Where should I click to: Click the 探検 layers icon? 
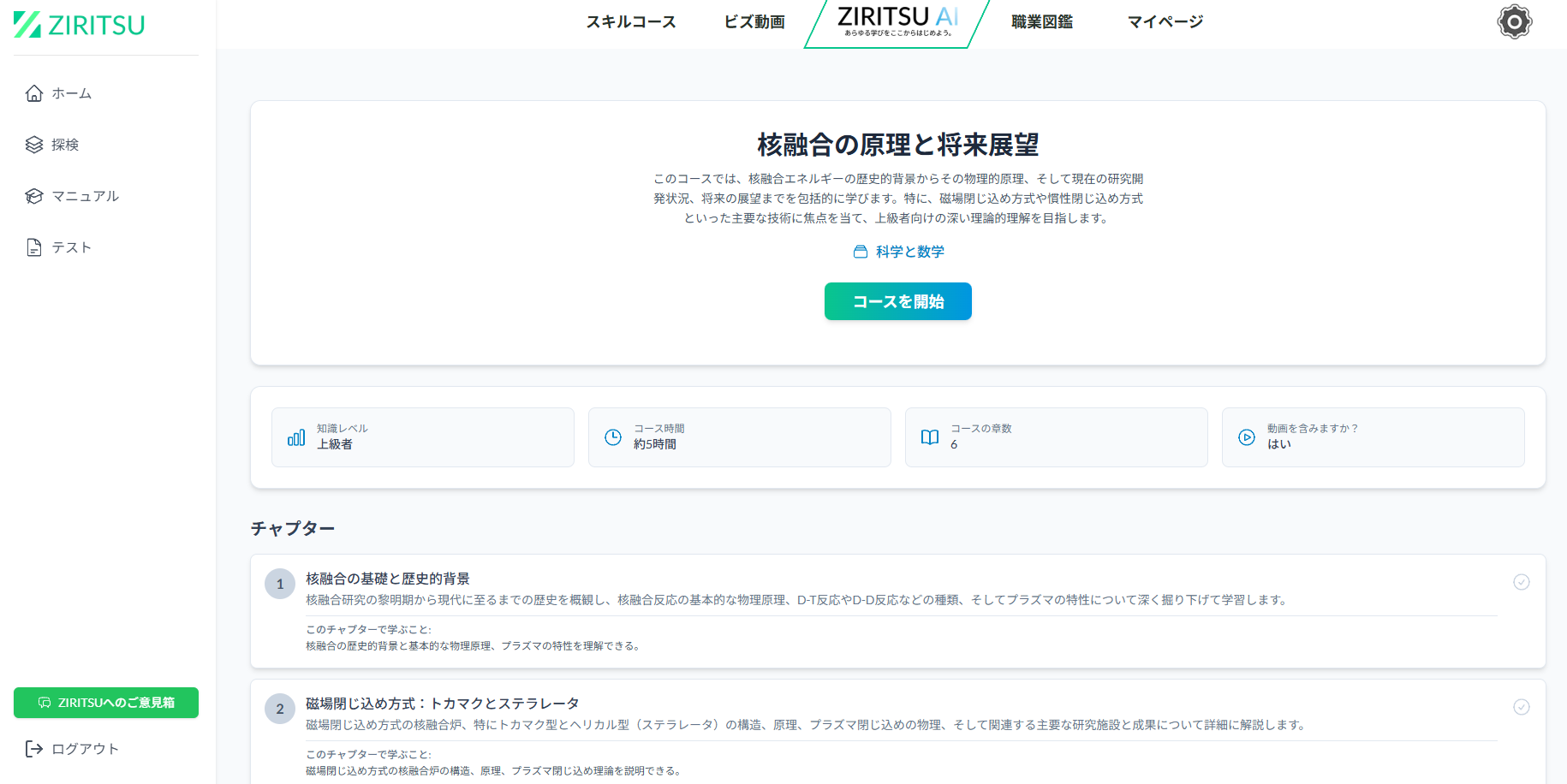pyautogui.click(x=34, y=145)
